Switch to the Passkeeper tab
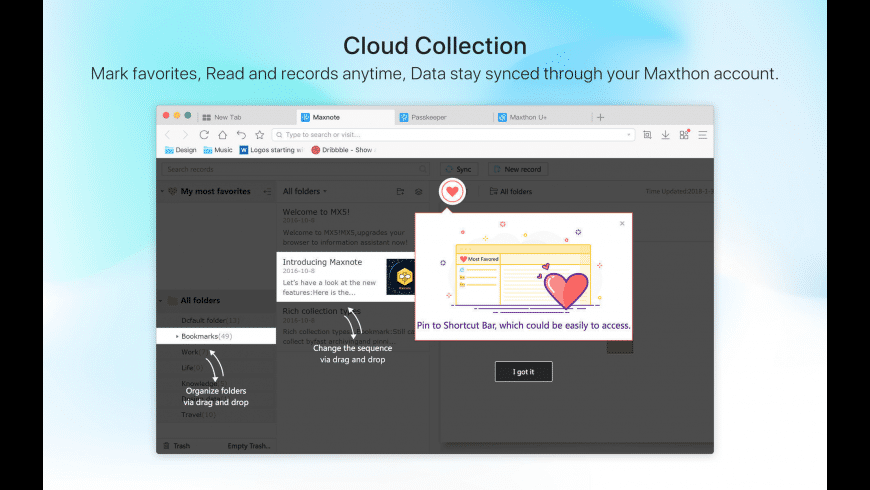Viewport: 870px width, 490px height. coord(444,117)
